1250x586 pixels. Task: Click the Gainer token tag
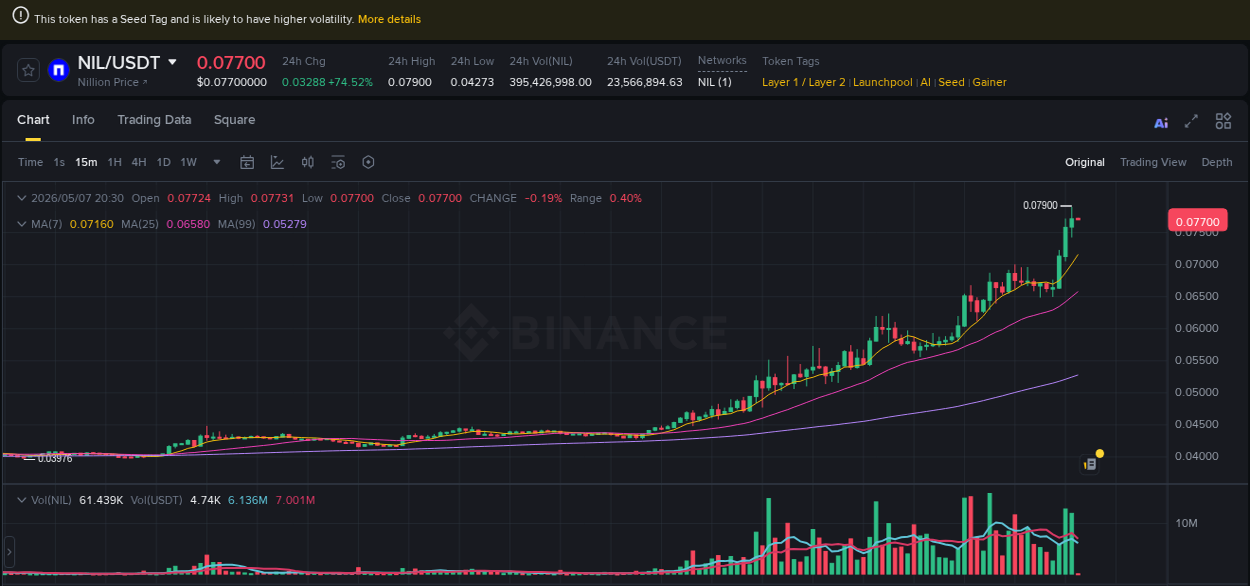(990, 82)
